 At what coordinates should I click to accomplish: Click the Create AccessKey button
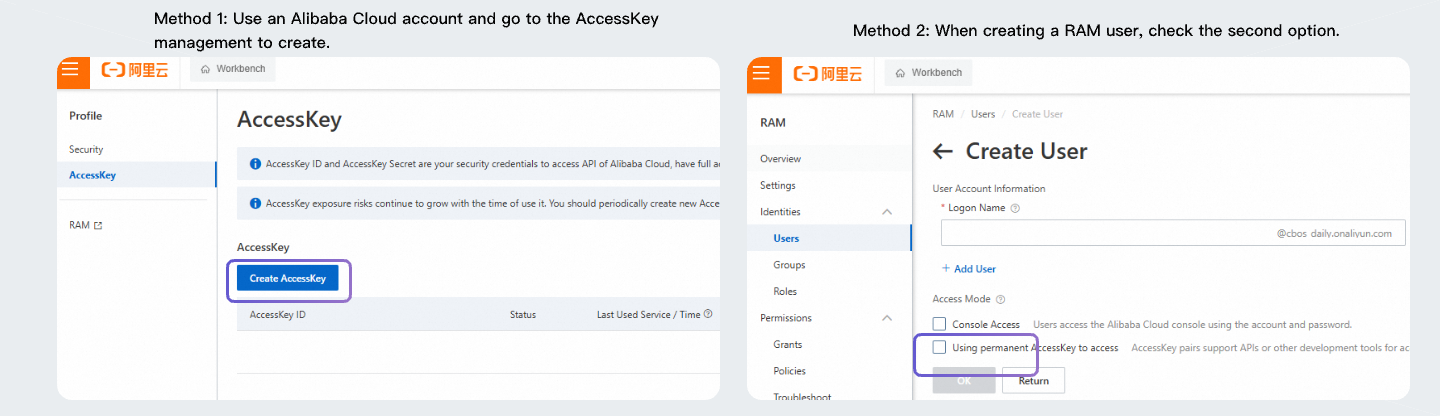pyautogui.click(x=288, y=278)
